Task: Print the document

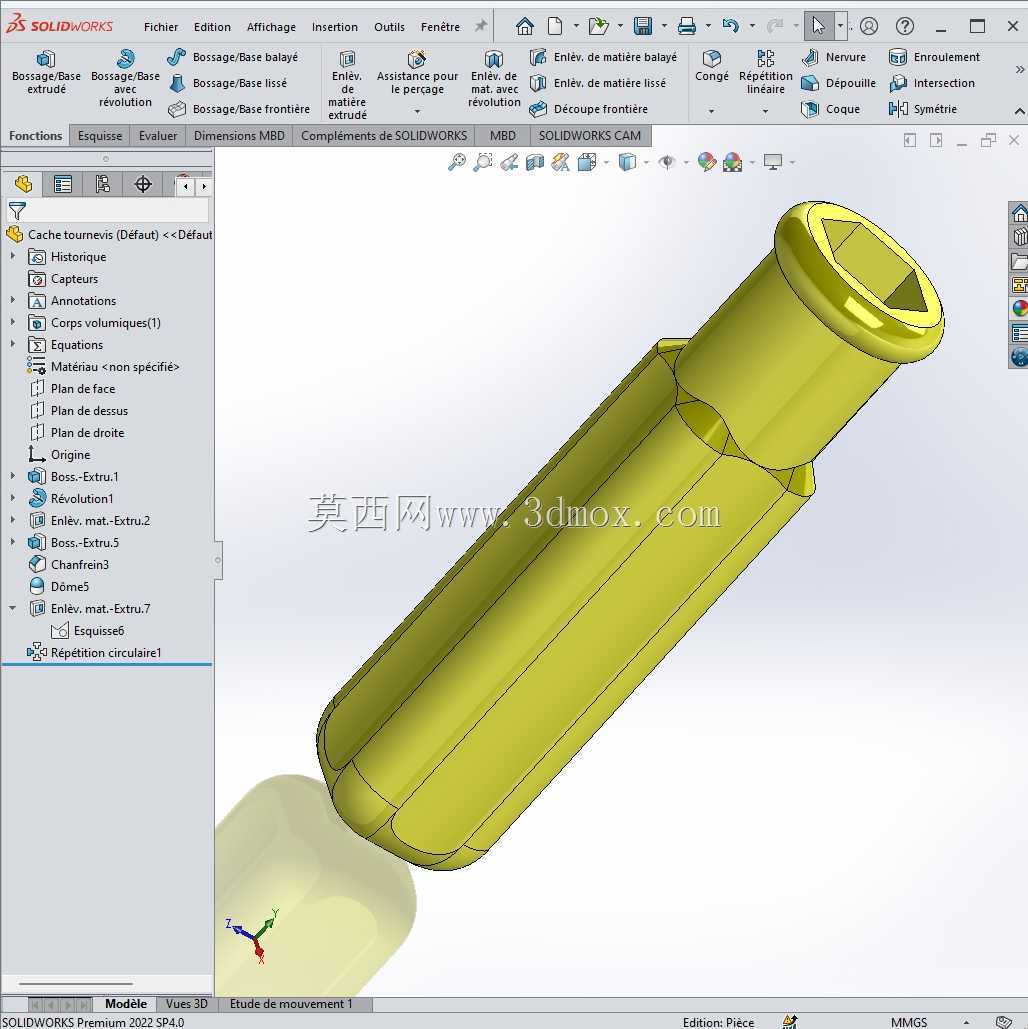Action: point(687,26)
